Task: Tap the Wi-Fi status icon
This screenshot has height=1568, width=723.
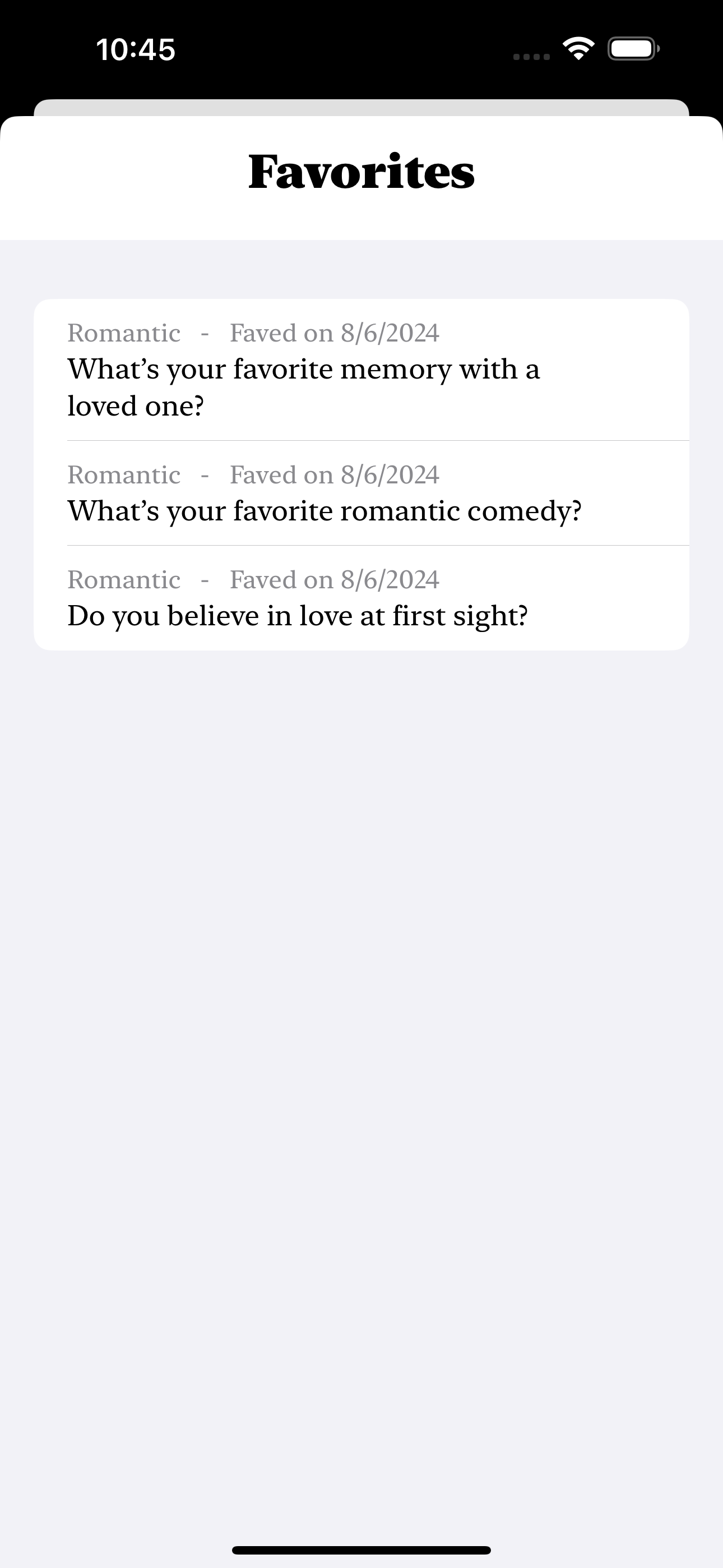Action: [578, 49]
